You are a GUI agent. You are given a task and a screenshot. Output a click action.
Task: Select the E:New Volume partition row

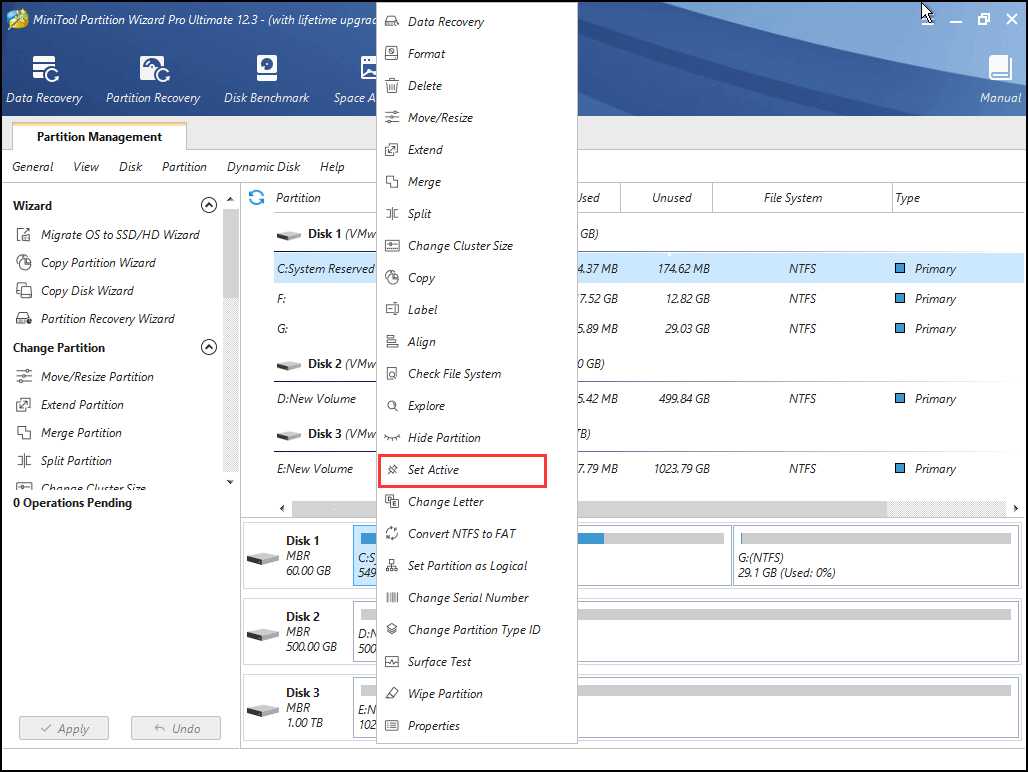[x=649, y=469]
